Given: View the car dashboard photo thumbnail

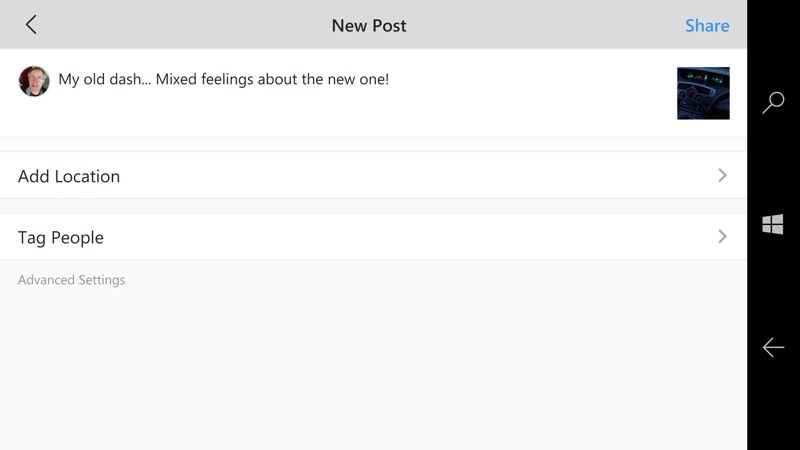Looking at the screenshot, I should point(703,93).
